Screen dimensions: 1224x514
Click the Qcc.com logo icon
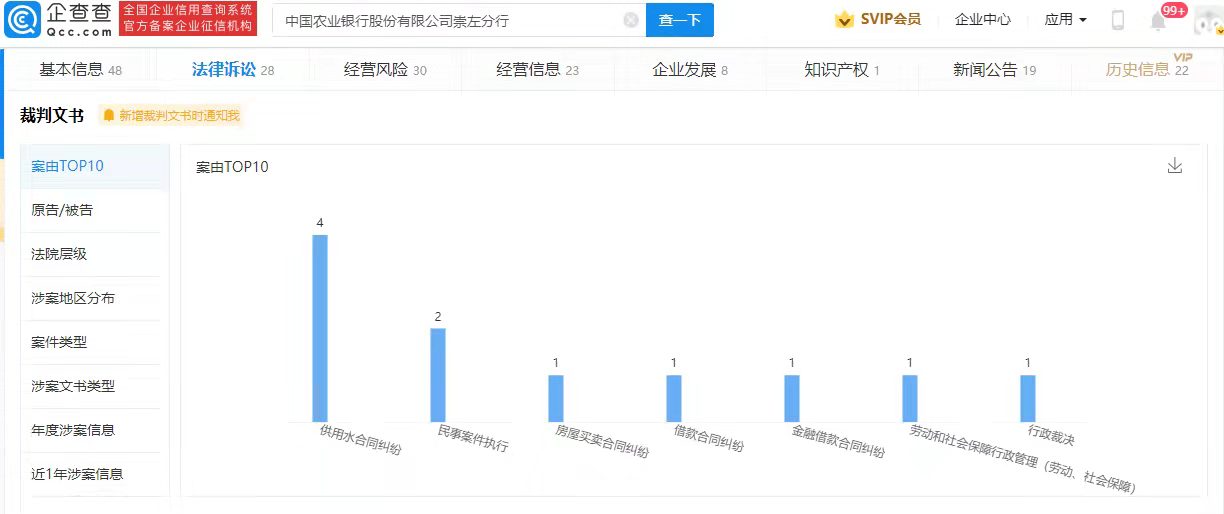pos(23,19)
